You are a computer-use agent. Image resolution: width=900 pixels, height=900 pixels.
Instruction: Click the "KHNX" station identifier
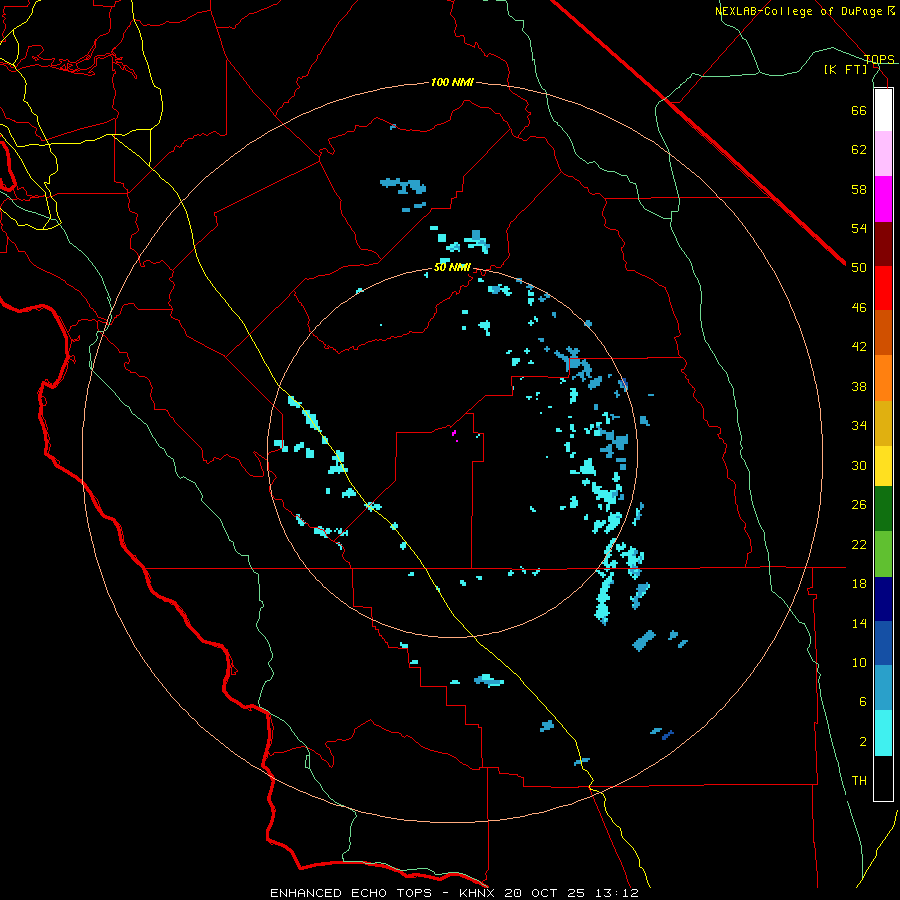click(479, 893)
